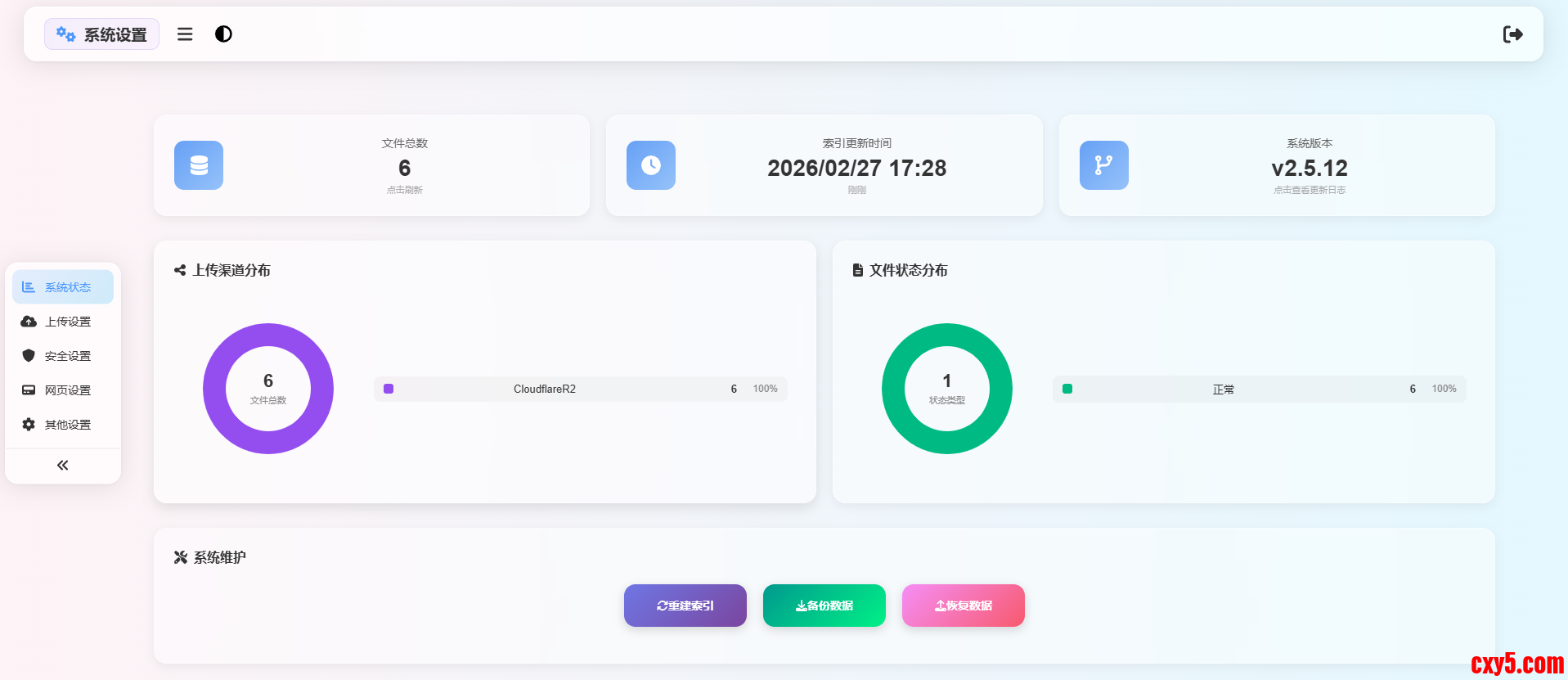This screenshot has width=1568, height=680.
Task: Click the 备份数据 button
Action: pos(824,606)
